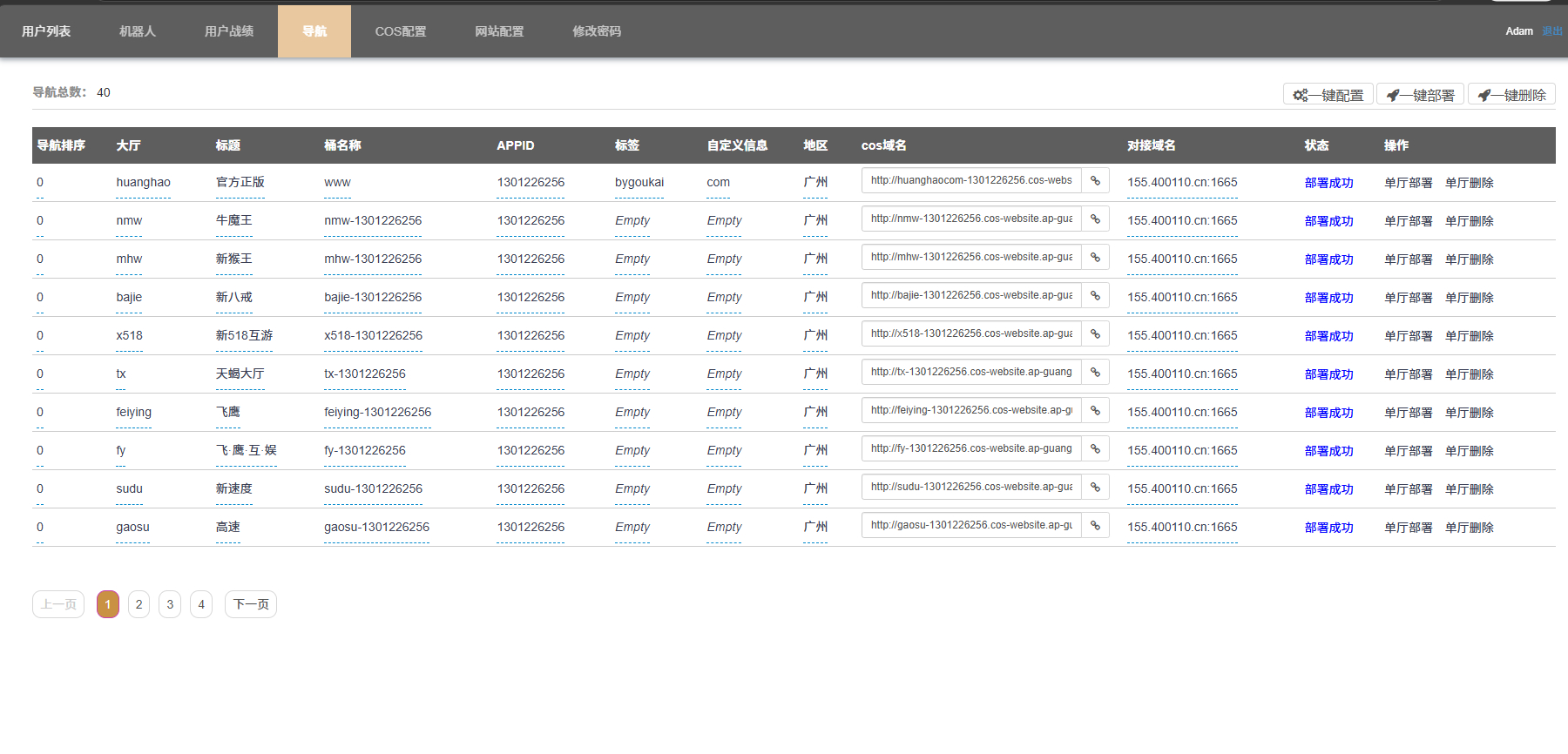1568x754 pixels.
Task: Click the 一键删除 button
Action: (x=1511, y=95)
